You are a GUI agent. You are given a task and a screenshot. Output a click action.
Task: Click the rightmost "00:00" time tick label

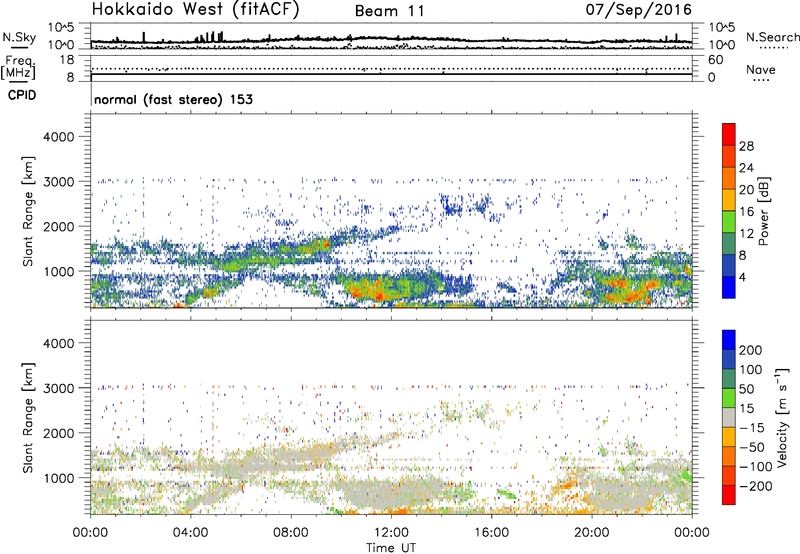(x=692, y=533)
